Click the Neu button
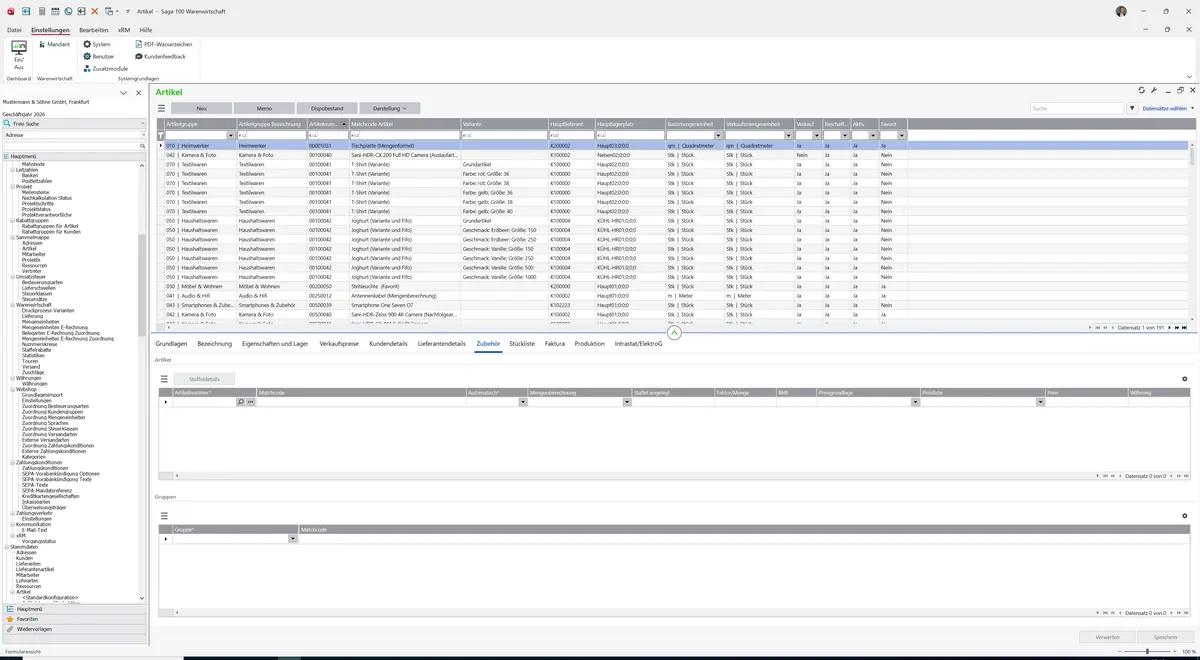Image resolution: width=1200 pixels, height=660 pixels. (201, 108)
